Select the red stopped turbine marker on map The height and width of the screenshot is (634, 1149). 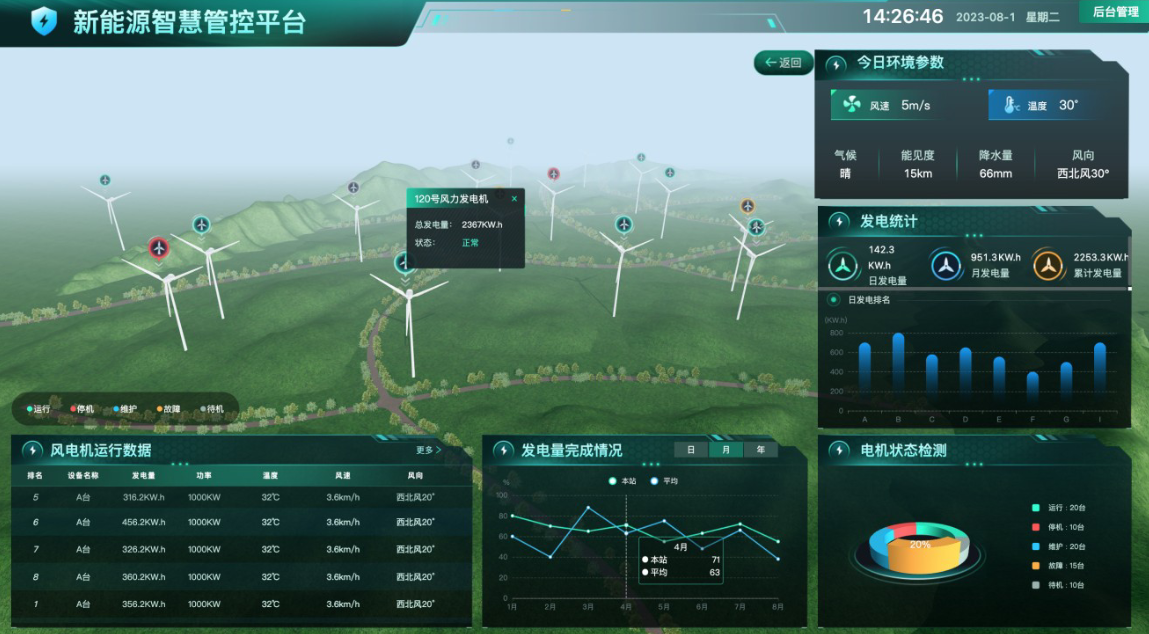point(158,247)
